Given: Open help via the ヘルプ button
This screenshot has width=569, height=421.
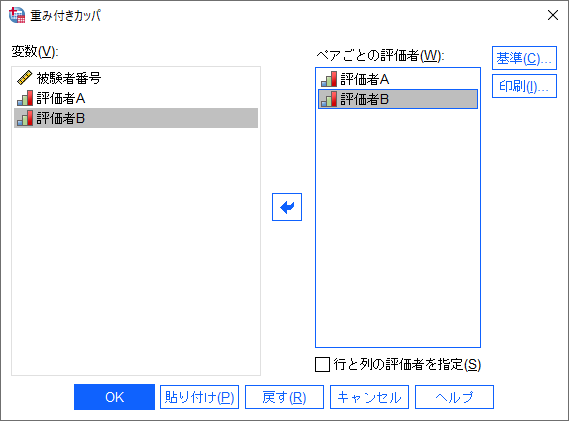Looking at the screenshot, I should (454, 397).
